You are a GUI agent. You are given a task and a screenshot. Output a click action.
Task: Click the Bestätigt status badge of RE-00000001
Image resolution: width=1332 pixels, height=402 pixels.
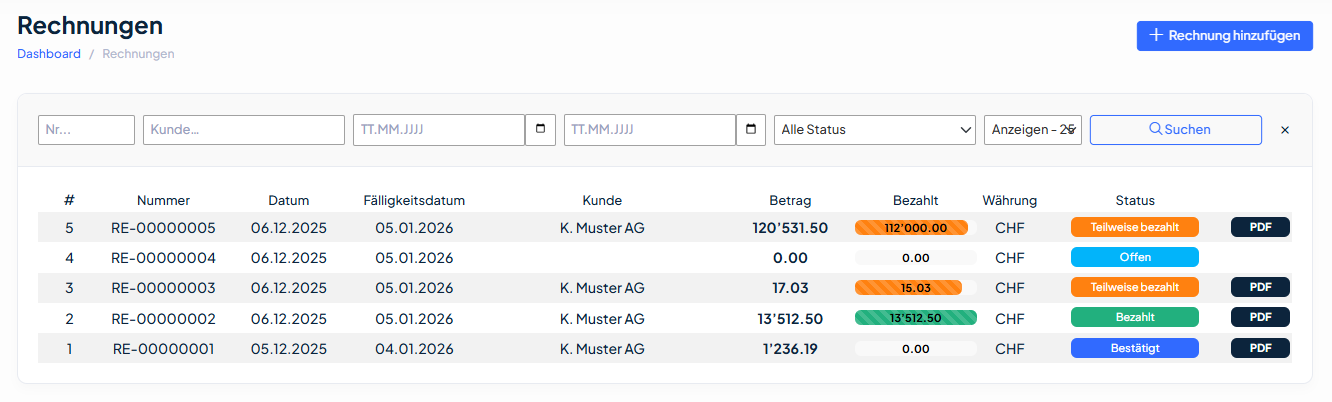tap(1134, 348)
